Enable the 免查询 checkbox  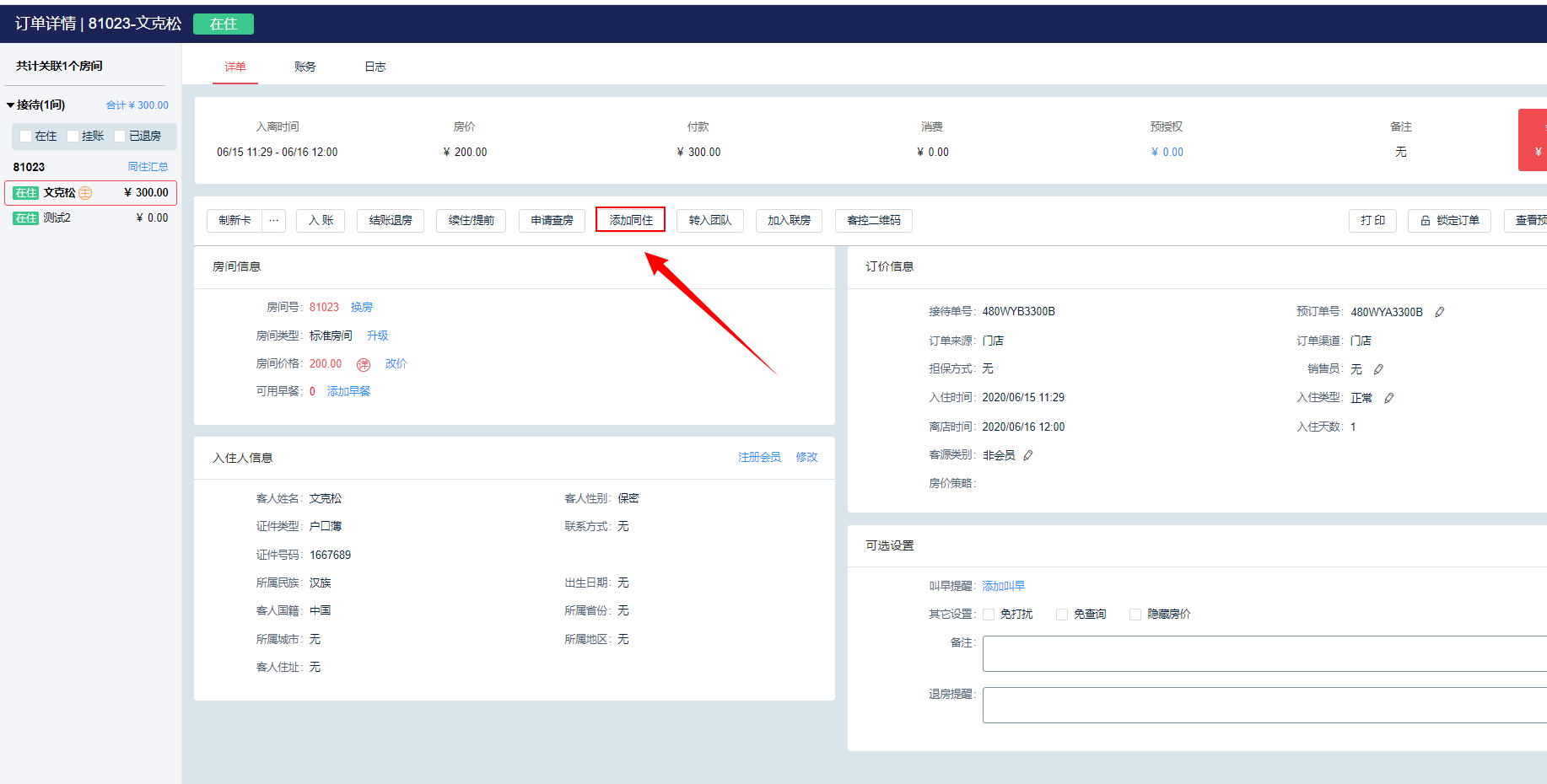point(1062,615)
